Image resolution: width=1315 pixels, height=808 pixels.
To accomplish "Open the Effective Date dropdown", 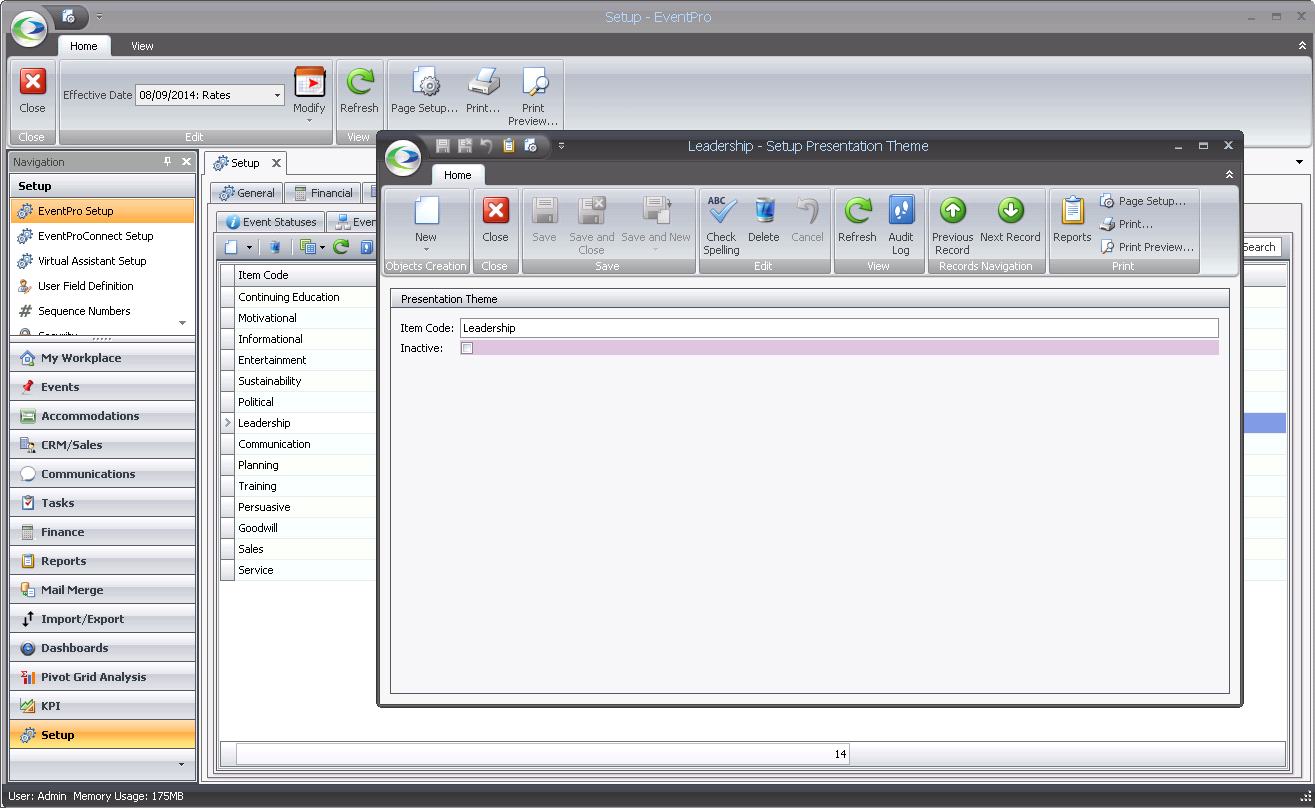I will coord(277,96).
